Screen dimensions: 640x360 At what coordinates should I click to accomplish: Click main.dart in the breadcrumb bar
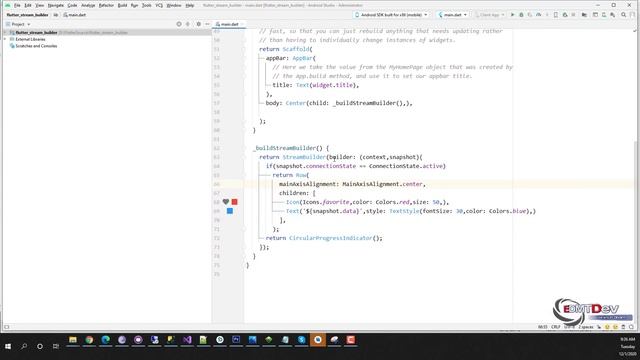coord(75,15)
